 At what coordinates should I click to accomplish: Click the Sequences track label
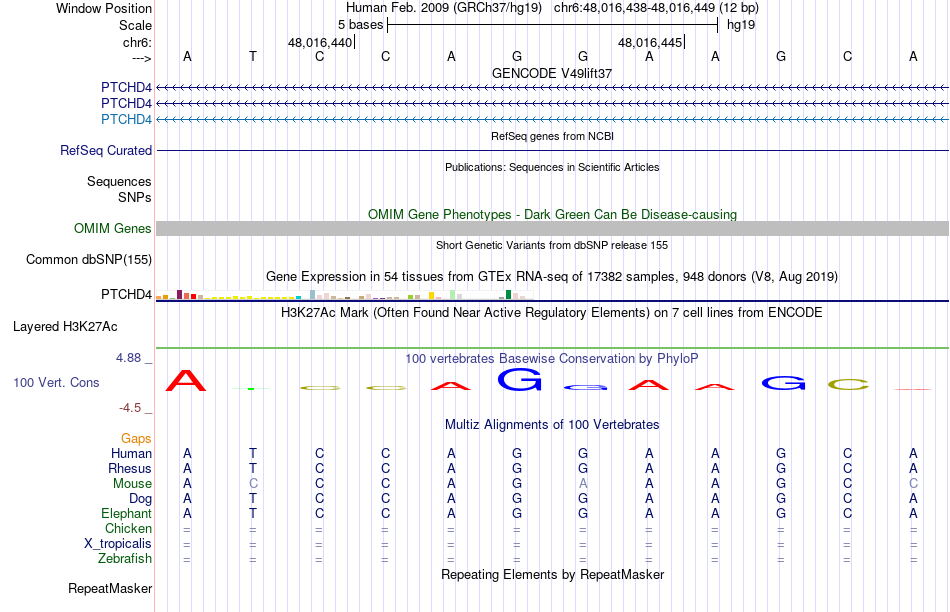pyautogui.click(x=119, y=181)
